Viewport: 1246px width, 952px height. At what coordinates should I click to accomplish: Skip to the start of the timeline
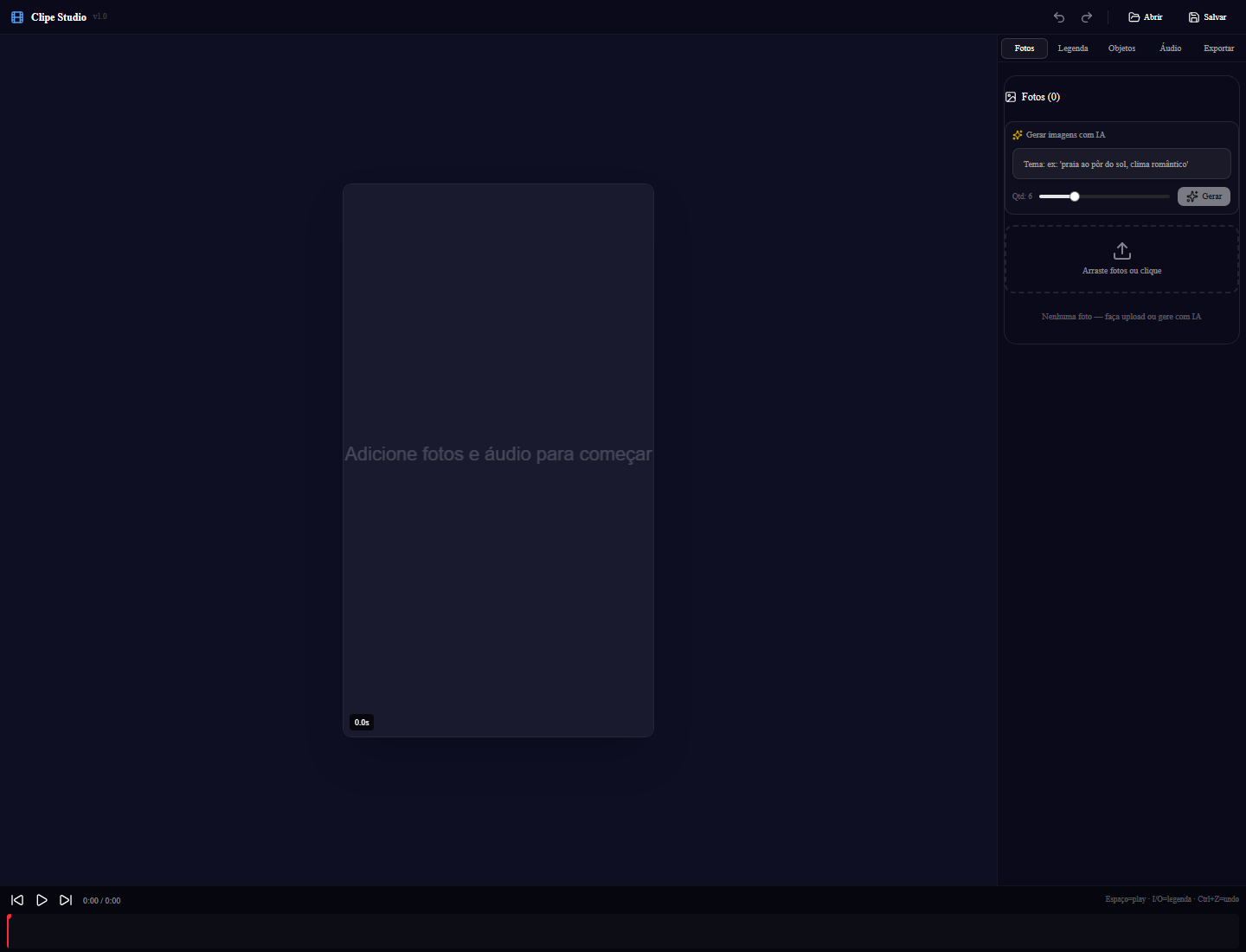pyautogui.click(x=17, y=900)
